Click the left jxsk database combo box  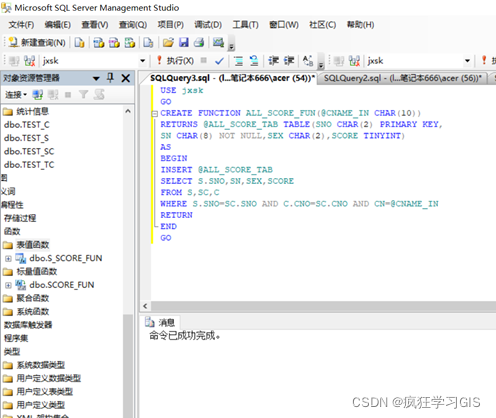pyautogui.click(x=94, y=61)
